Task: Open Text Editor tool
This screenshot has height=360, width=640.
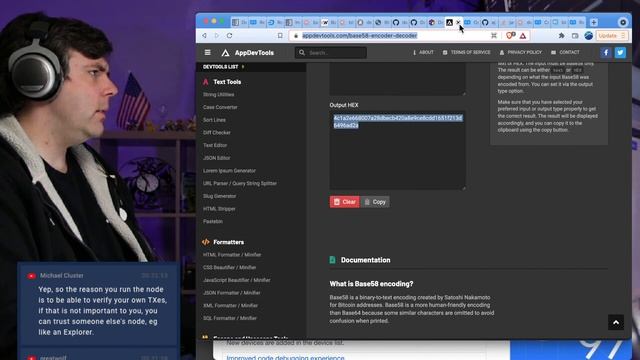Action: pyautogui.click(x=215, y=145)
